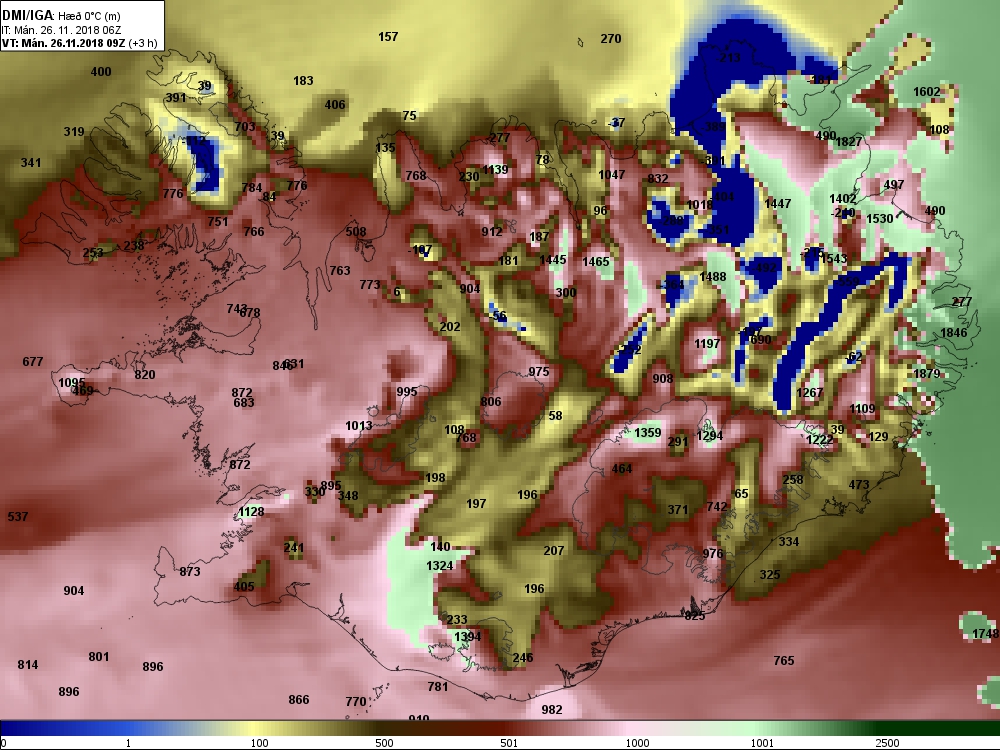Click the map value '1267'
This screenshot has height=750, width=1000.
click(x=809, y=393)
